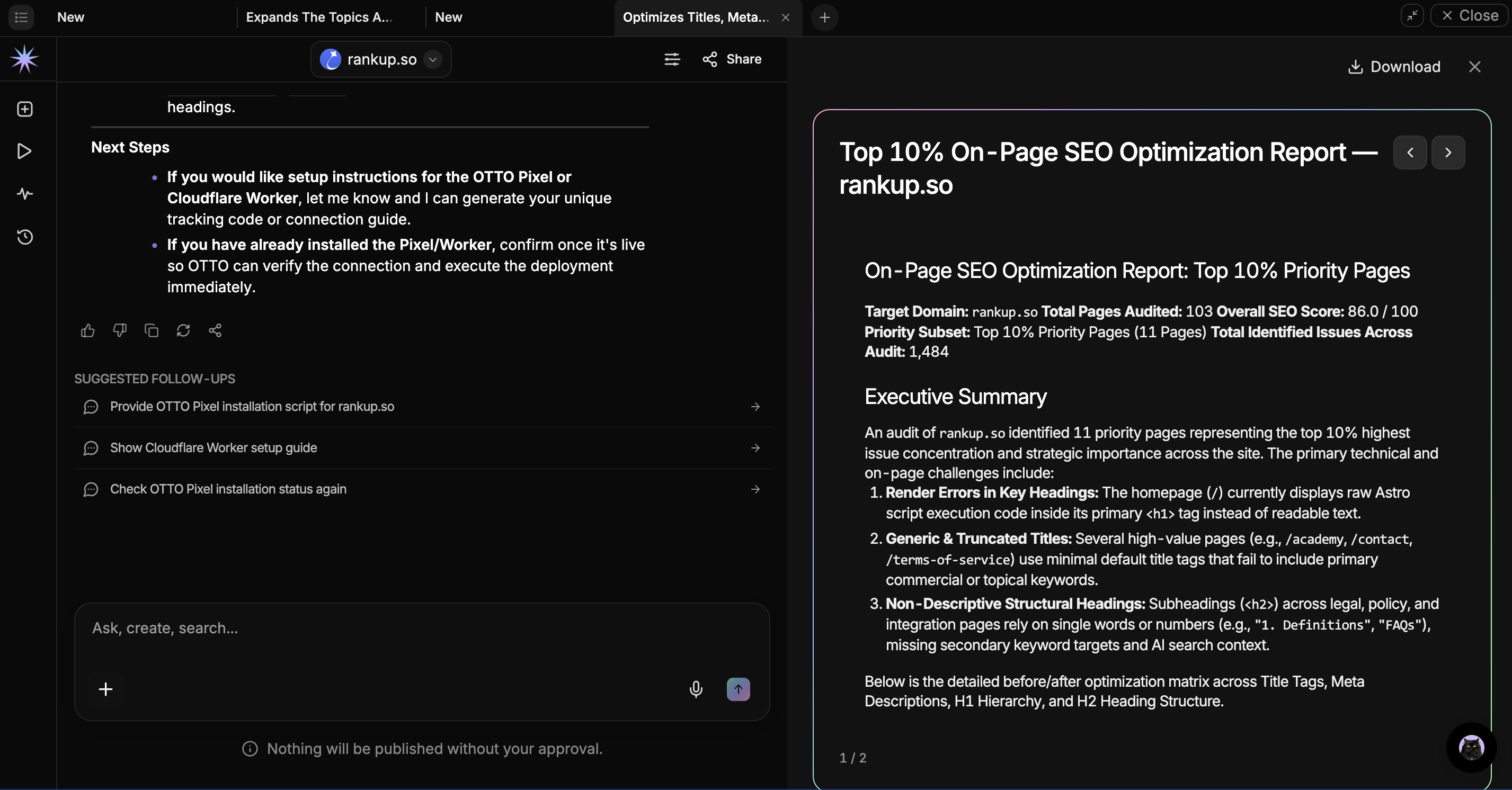Click 'Nothing will be published without your approval.'
The image size is (1512, 790).
click(x=434, y=749)
